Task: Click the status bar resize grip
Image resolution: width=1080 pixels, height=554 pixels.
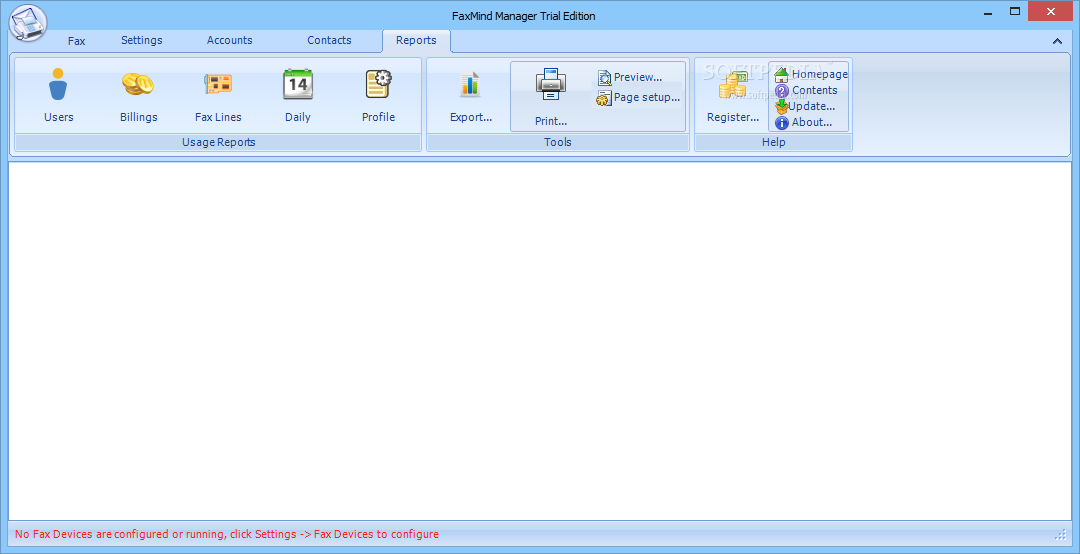Action: [x=1061, y=535]
